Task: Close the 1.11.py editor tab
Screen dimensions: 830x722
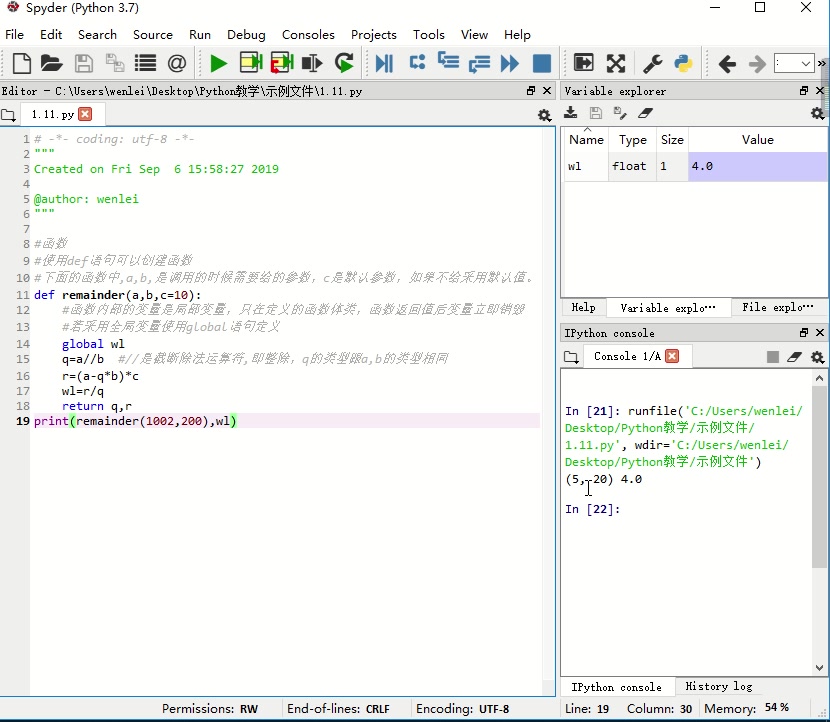Action: [x=84, y=115]
